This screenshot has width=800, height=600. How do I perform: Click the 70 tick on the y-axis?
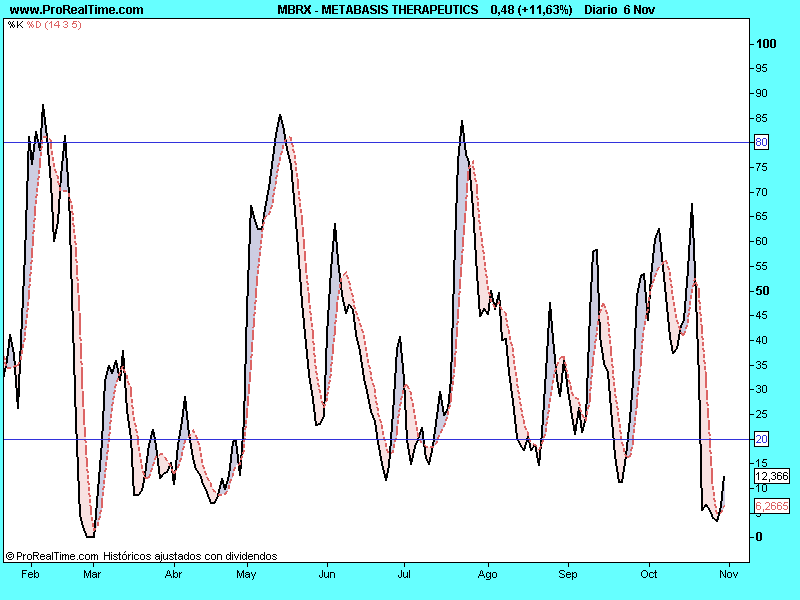coord(761,192)
